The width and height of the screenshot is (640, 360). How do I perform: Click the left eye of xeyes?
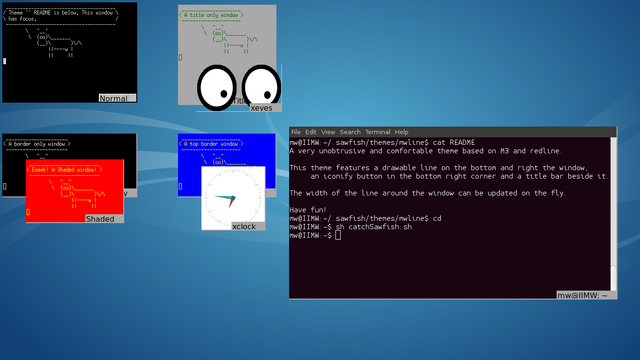(217, 87)
